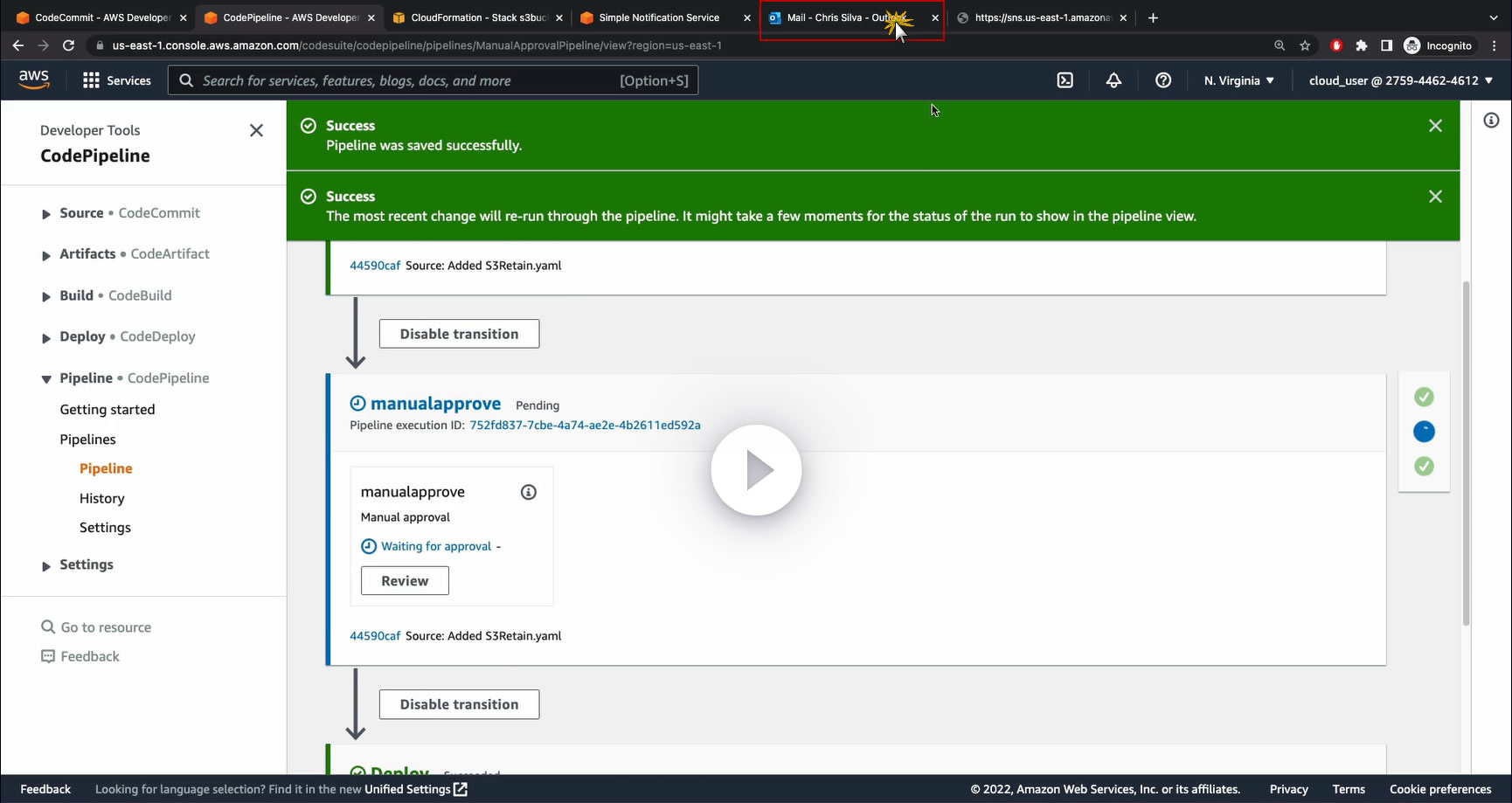This screenshot has width=1512, height=803.
Task: Close the Developer Tools side navigation
Action: point(256,130)
